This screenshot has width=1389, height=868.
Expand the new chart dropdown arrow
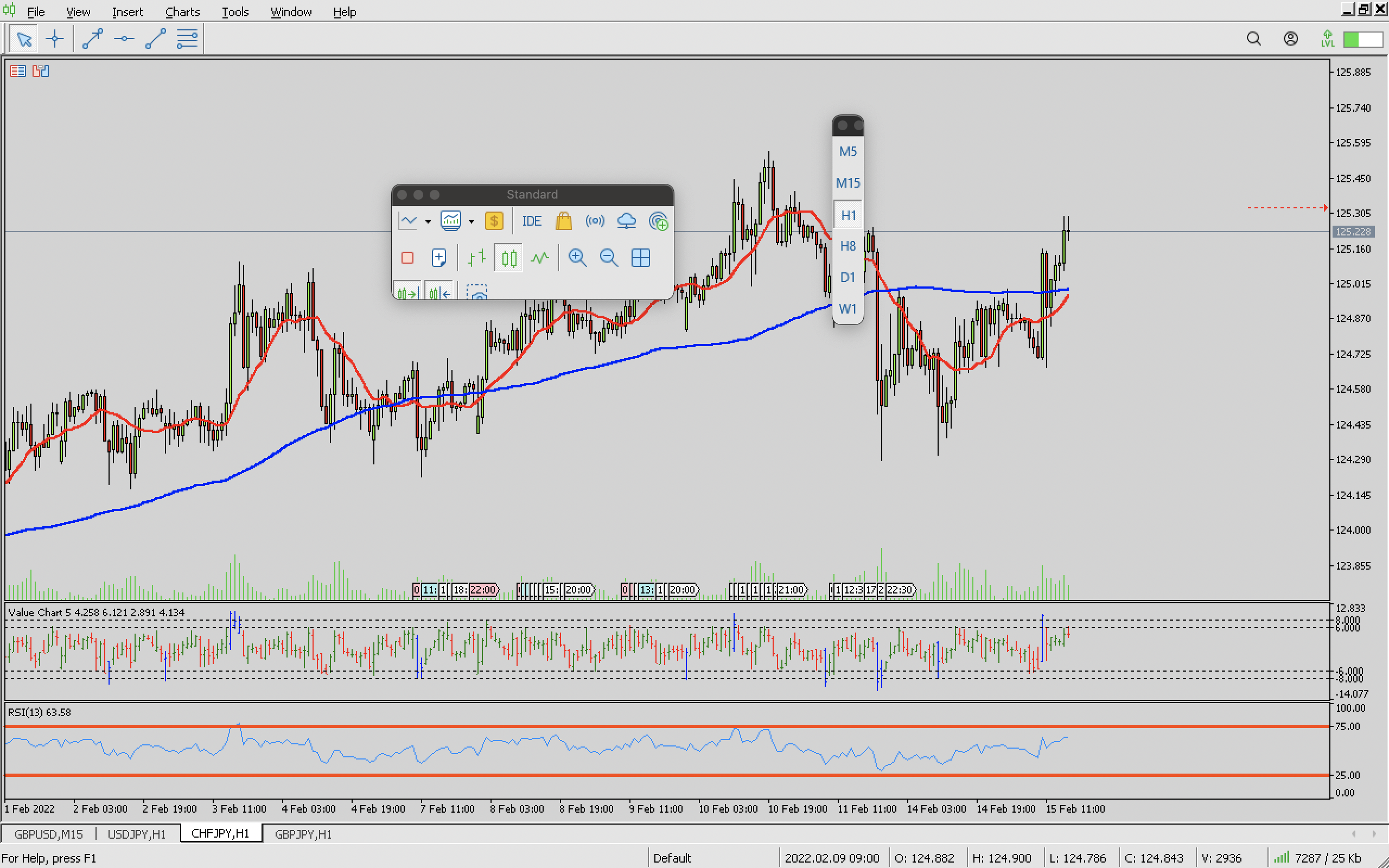click(428, 221)
